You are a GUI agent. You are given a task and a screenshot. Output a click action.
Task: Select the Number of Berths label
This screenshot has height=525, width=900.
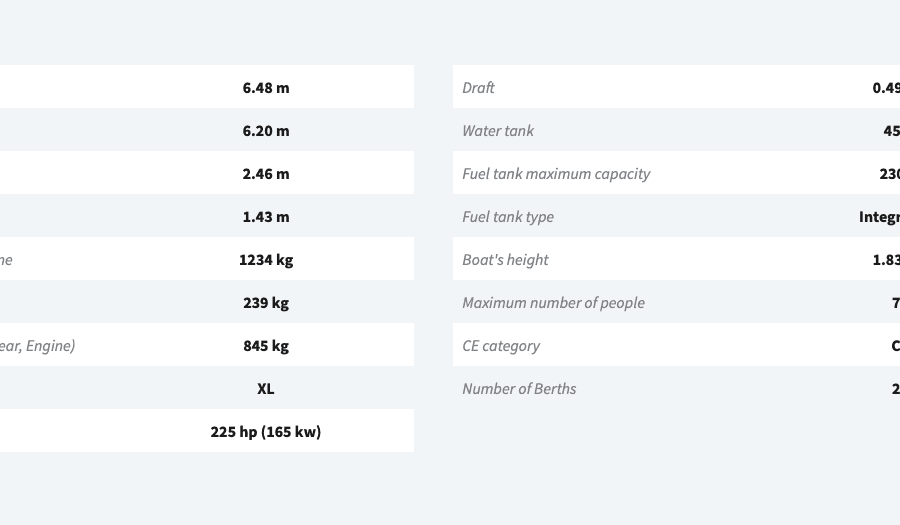tap(519, 389)
